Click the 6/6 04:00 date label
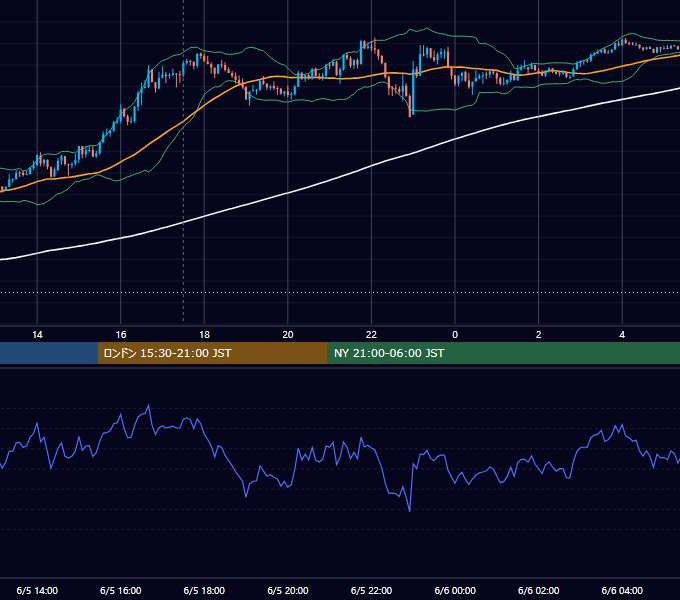 622,590
